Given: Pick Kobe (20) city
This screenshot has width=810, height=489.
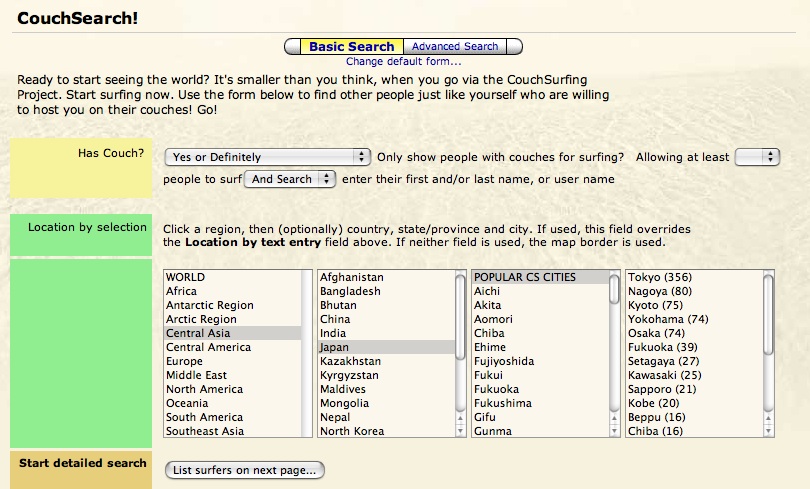Looking at the screenshot, I should (x=695, y=403).
